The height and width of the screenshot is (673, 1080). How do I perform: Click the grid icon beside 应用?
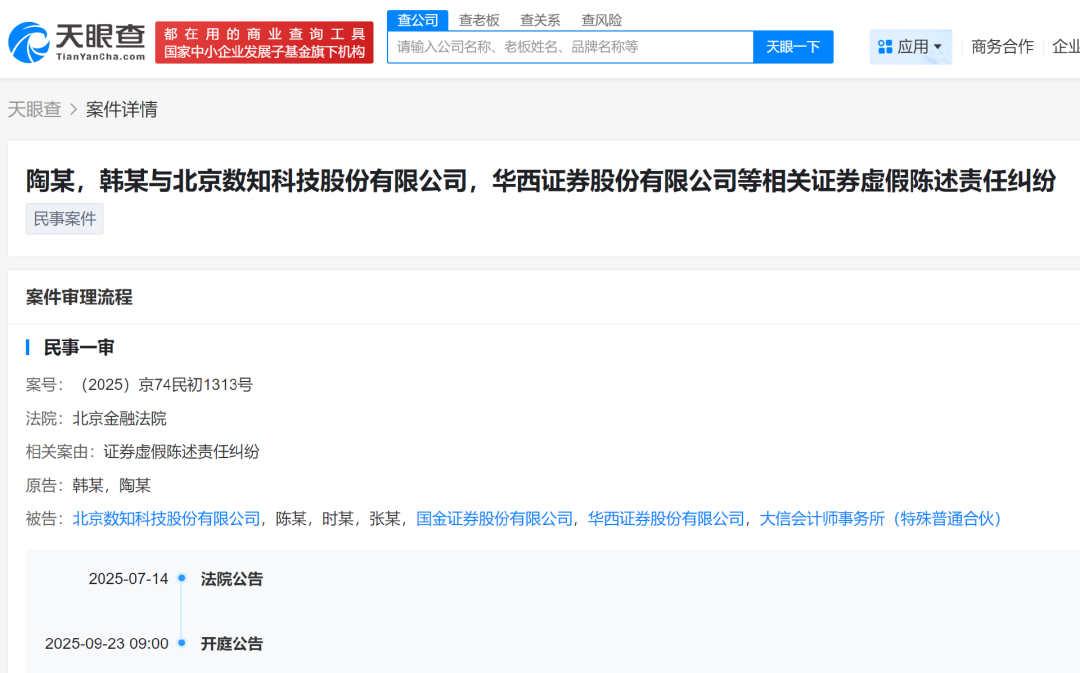point(885,47)
